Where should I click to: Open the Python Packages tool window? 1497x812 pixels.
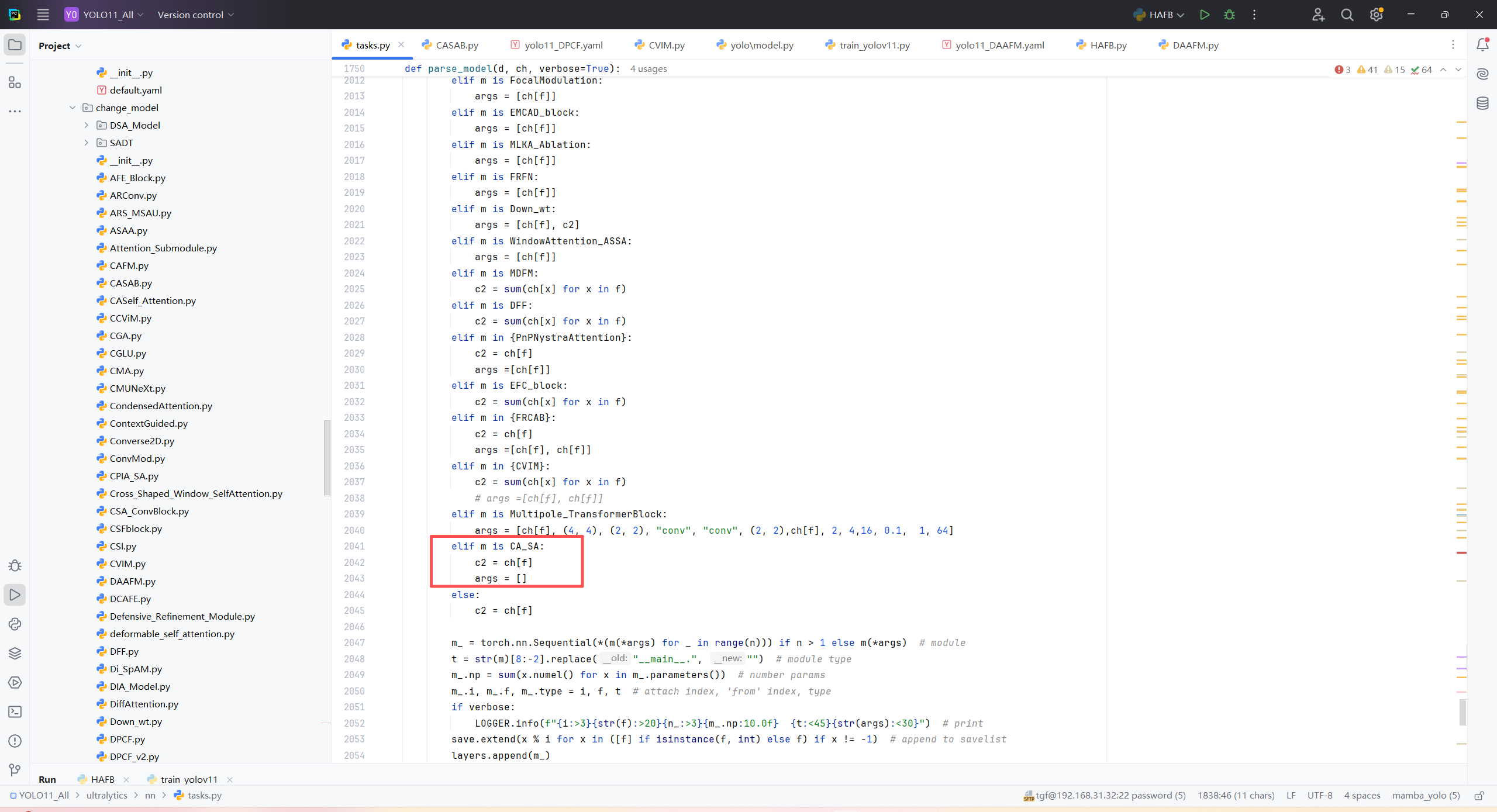(15, 653)
